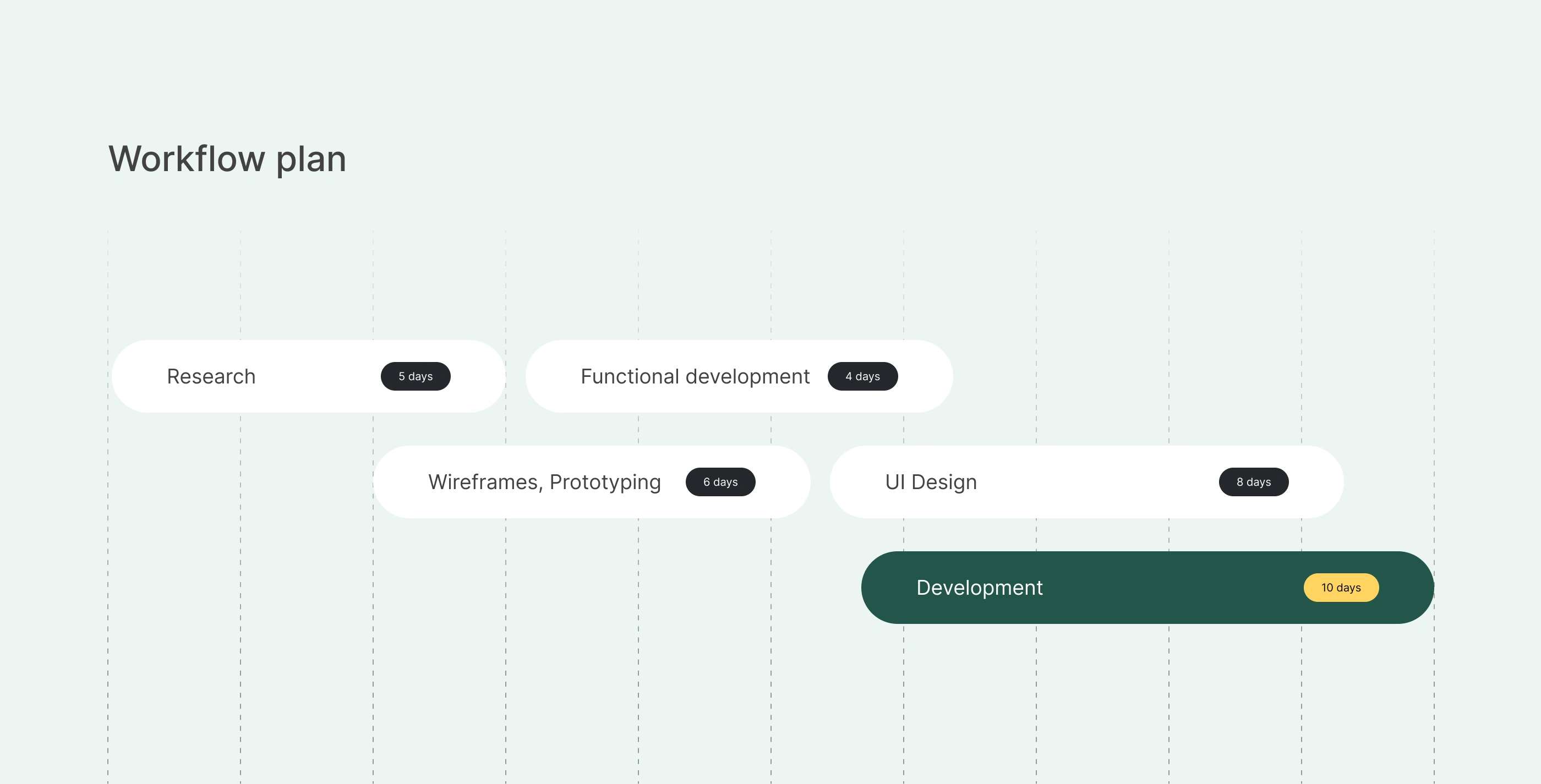Click blank area inside UI Design bar
The height and width of the screenshot is (784, 1541).
coord(1095,482)
